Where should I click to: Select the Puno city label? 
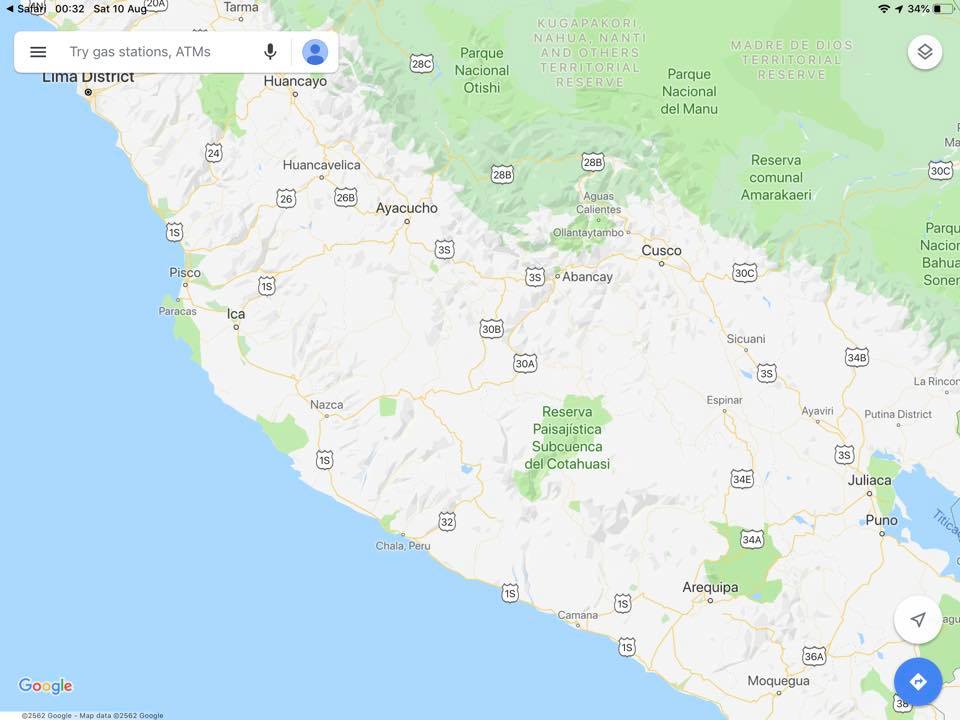pyautogui.click(x=882, y=520)
